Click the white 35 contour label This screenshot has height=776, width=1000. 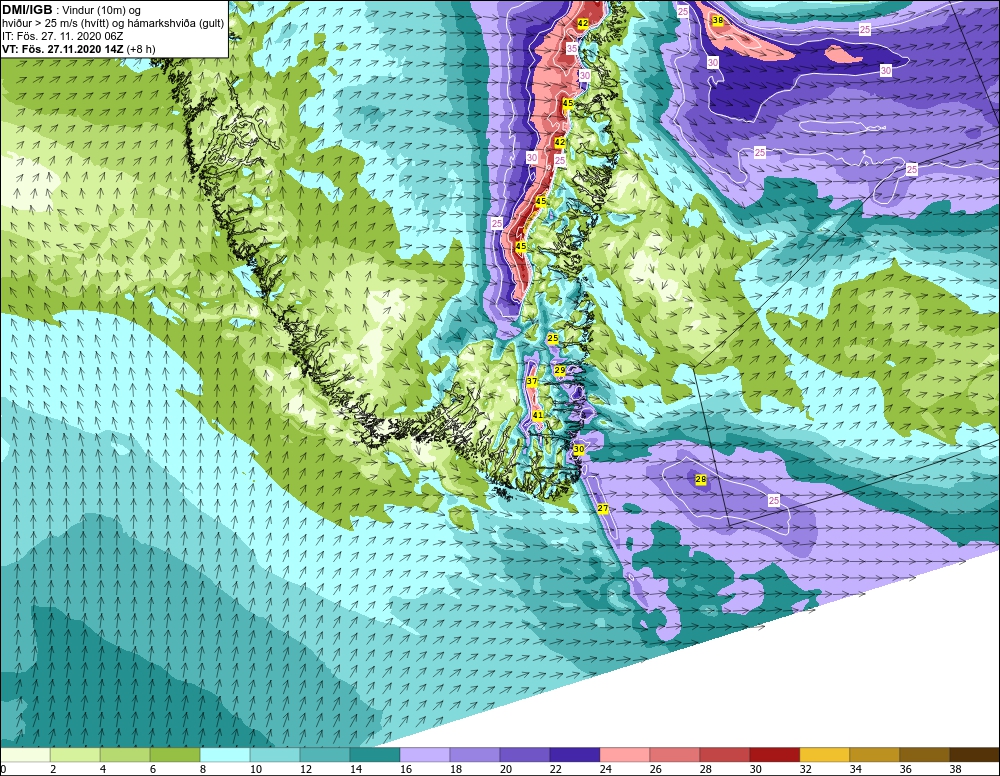[x=572, y=48]
